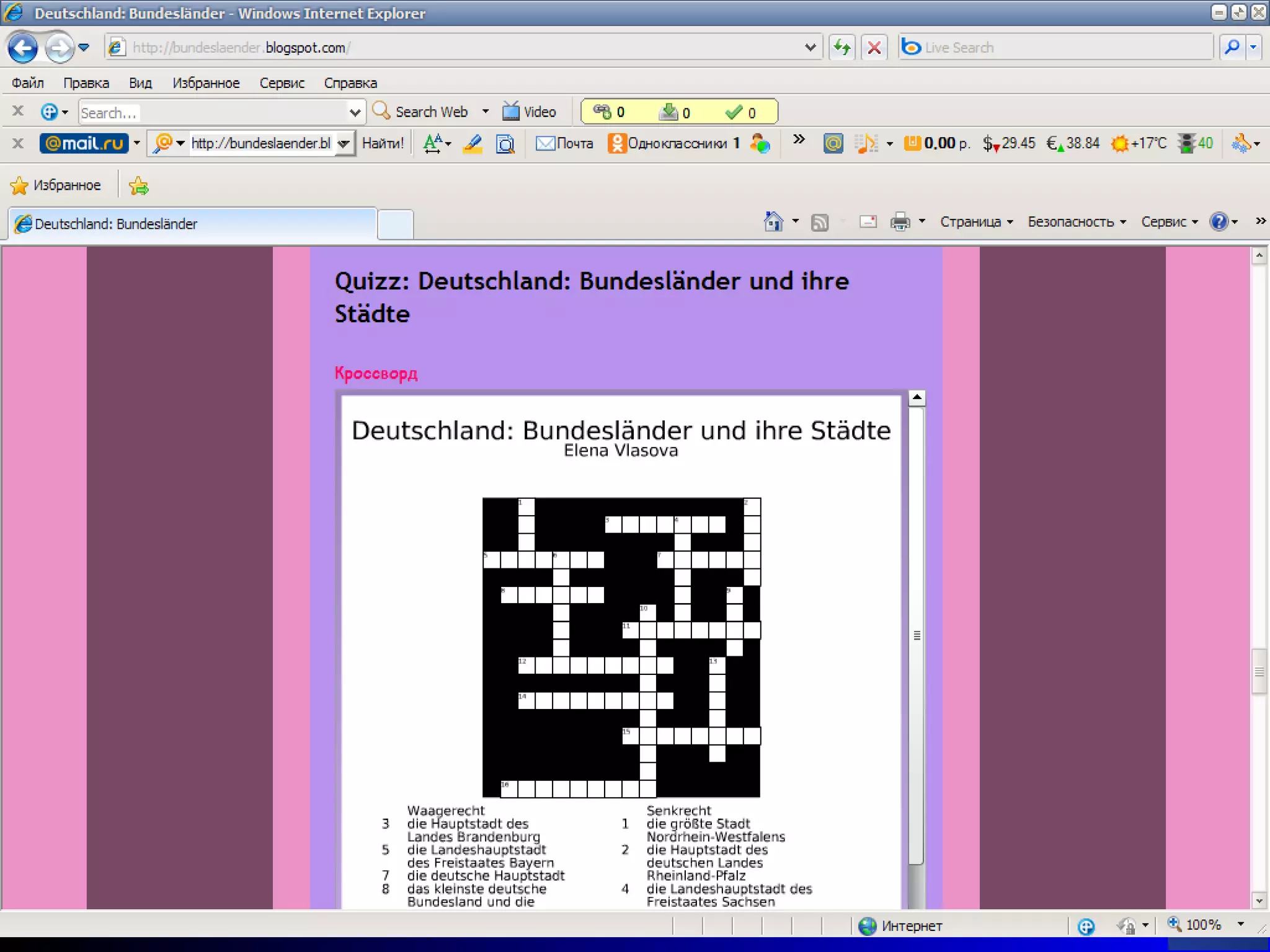This screenshot has width=1270, height=952.
Task: Click the Почта mail envelope icon
Action: pyautogui.click(x=545, y=144)
